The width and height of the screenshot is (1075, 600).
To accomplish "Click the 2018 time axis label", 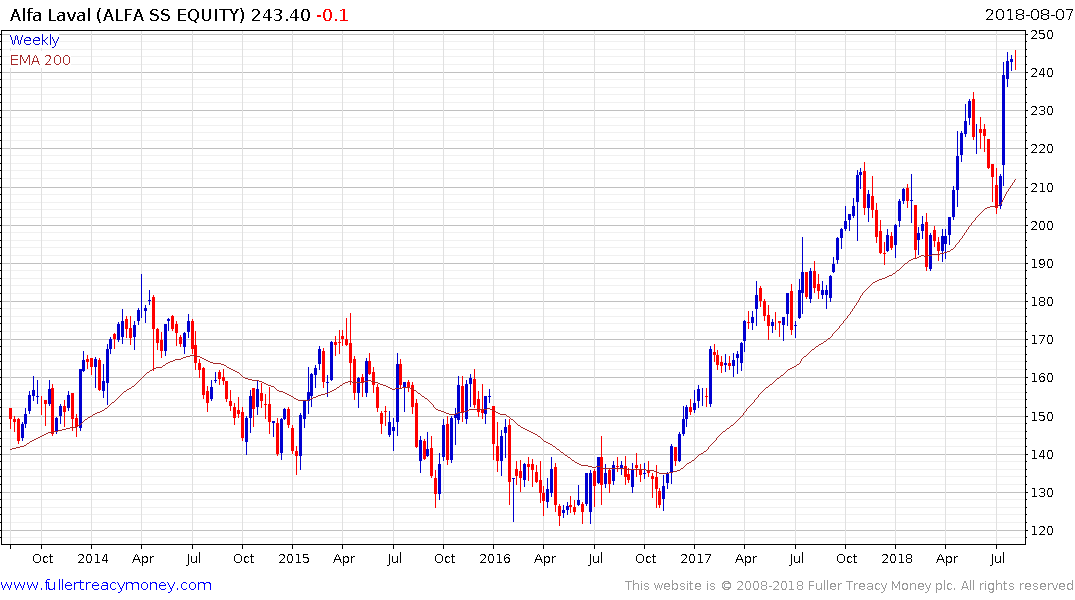I will point(897,558).
